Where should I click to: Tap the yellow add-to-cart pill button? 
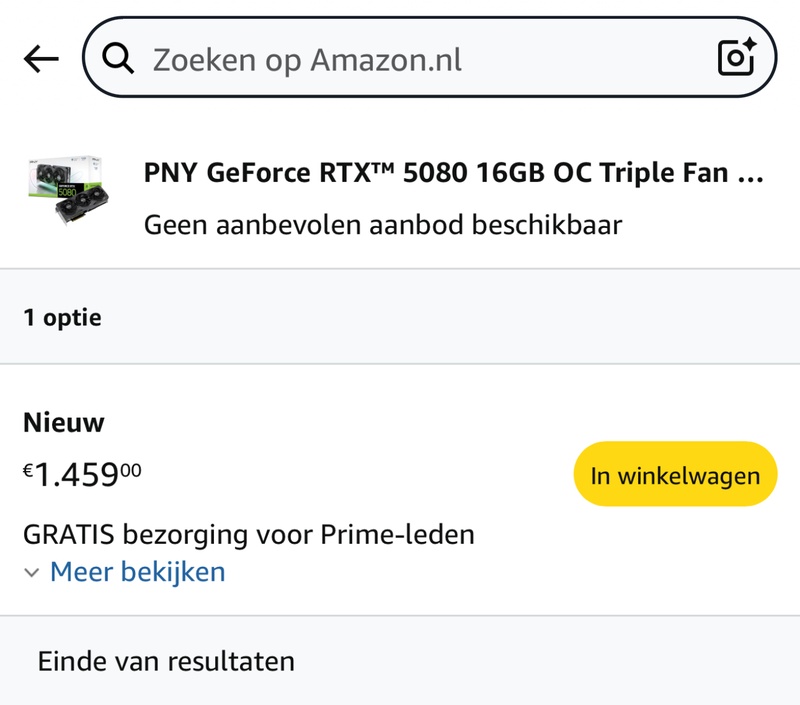click(x=674, y=476)
